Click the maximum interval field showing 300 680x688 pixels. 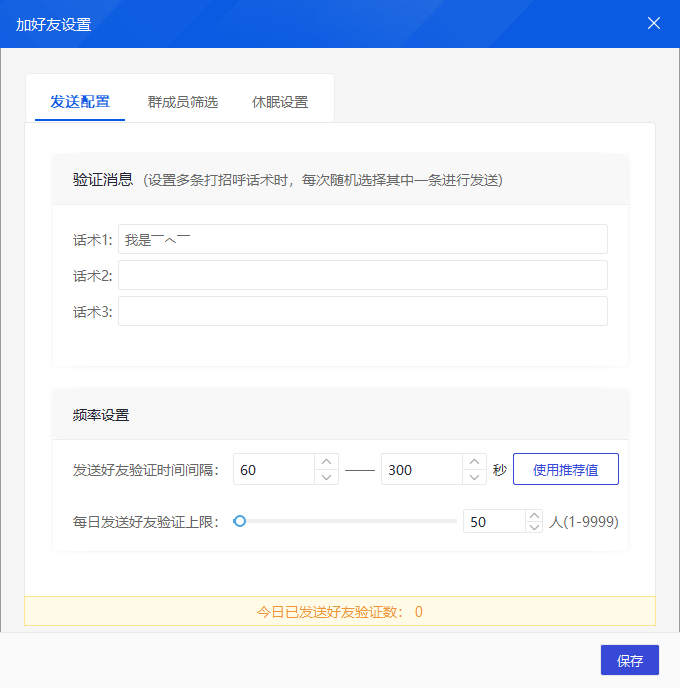[421, 470]
